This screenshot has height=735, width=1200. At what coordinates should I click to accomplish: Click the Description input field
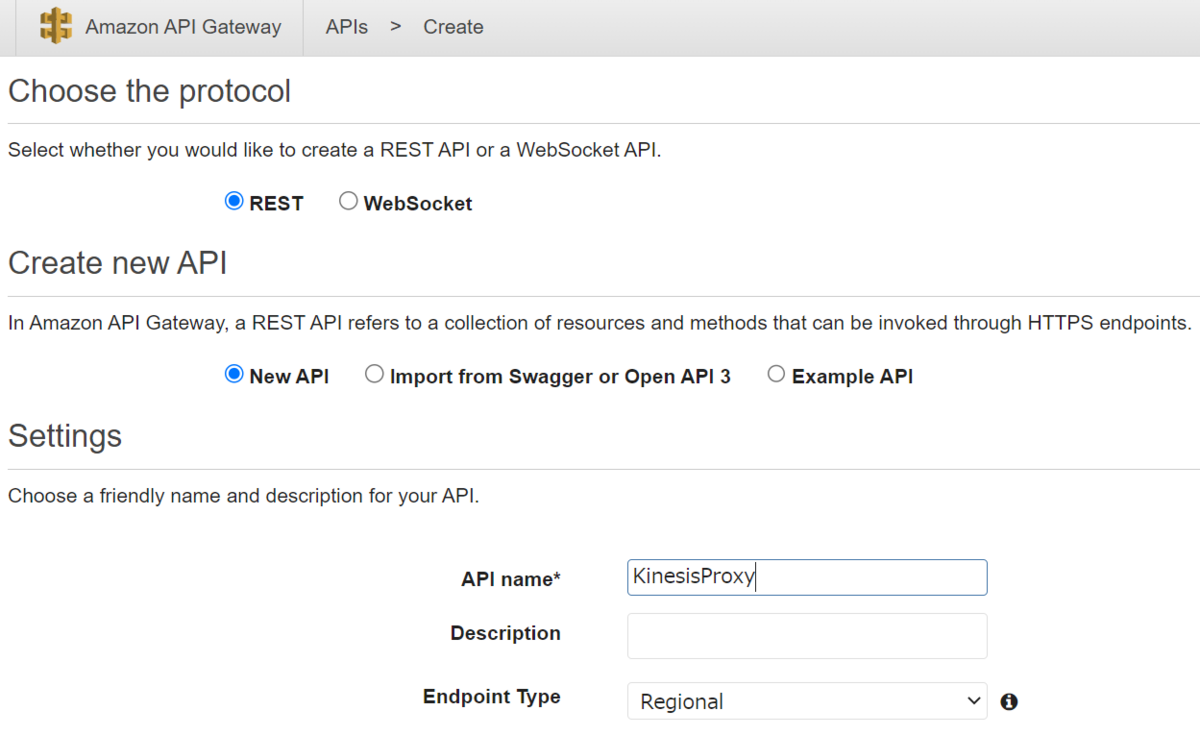[x=807, y=636]
